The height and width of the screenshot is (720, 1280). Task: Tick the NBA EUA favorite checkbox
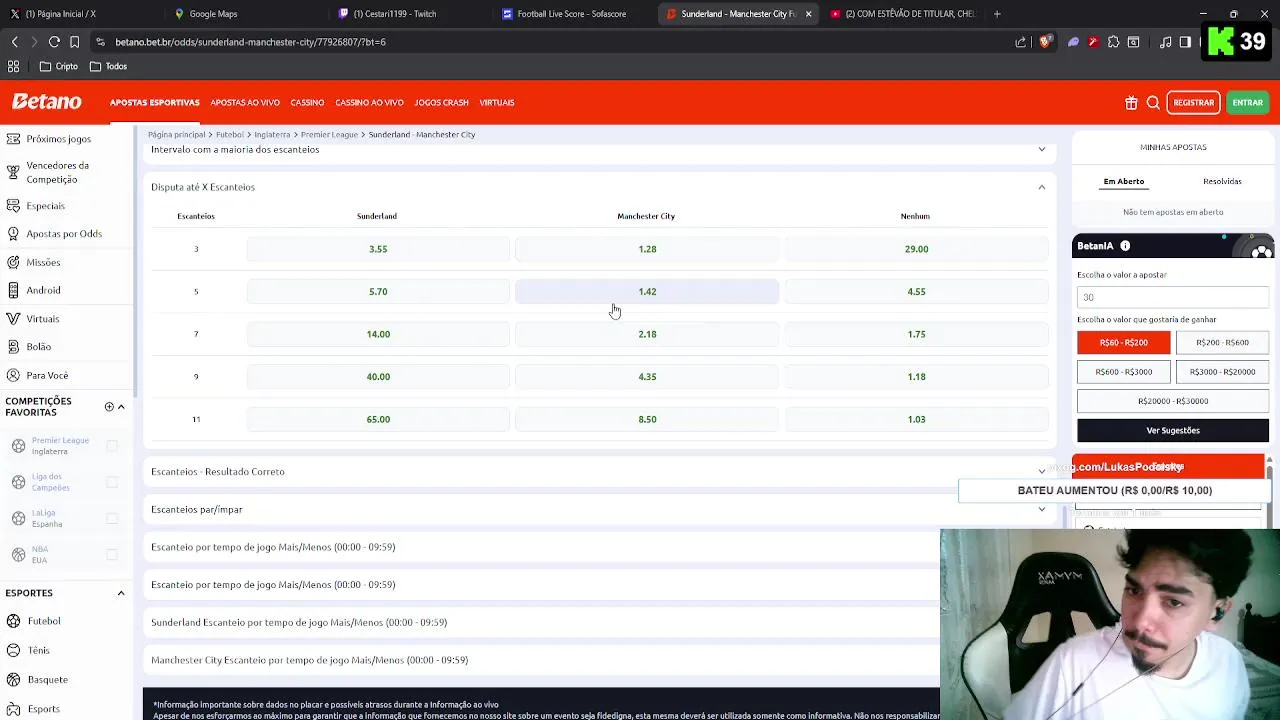pyautogui.click(x=112, y=554)
